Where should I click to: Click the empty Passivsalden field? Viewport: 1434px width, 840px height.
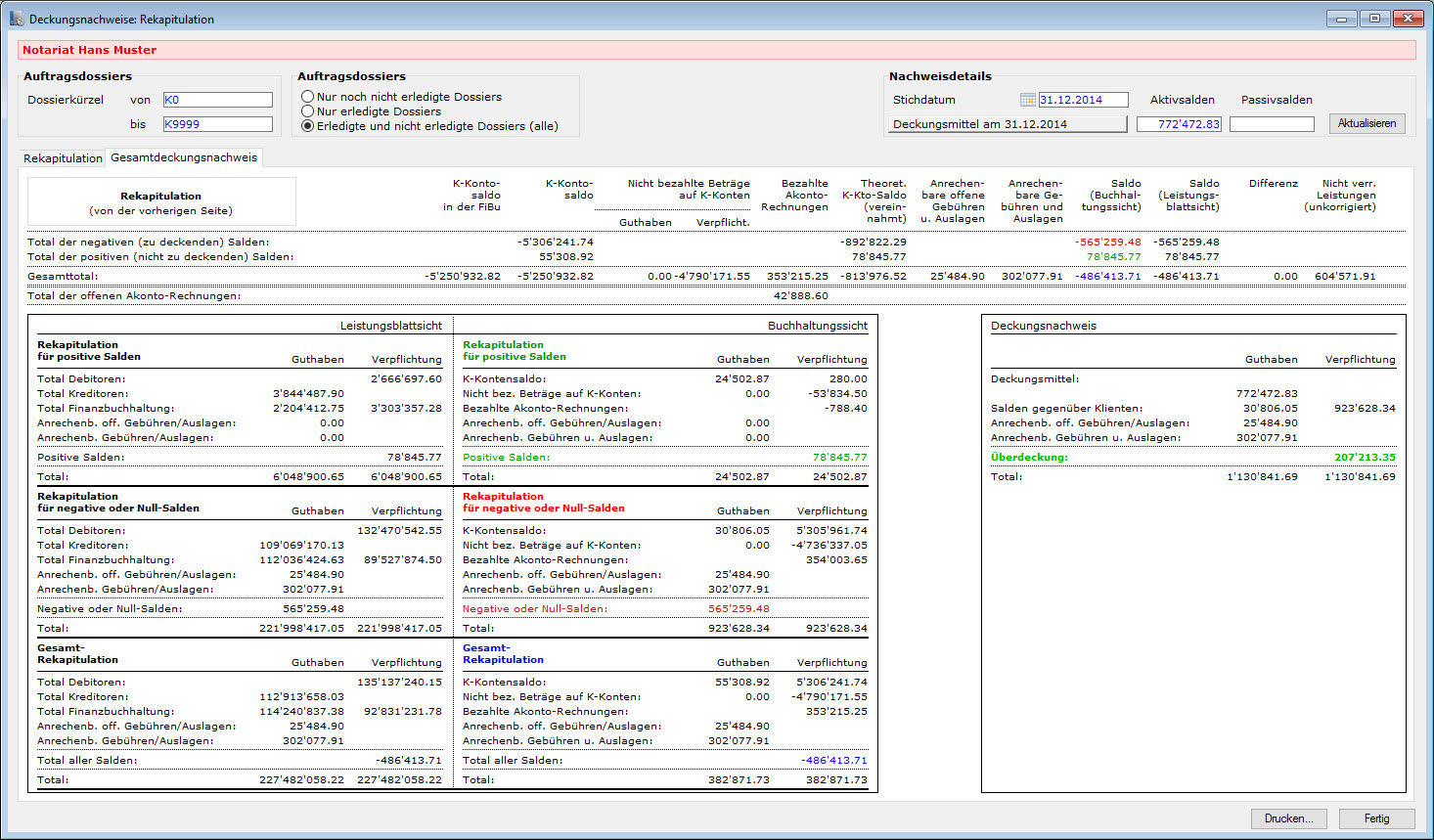[x=1272, y=124]
